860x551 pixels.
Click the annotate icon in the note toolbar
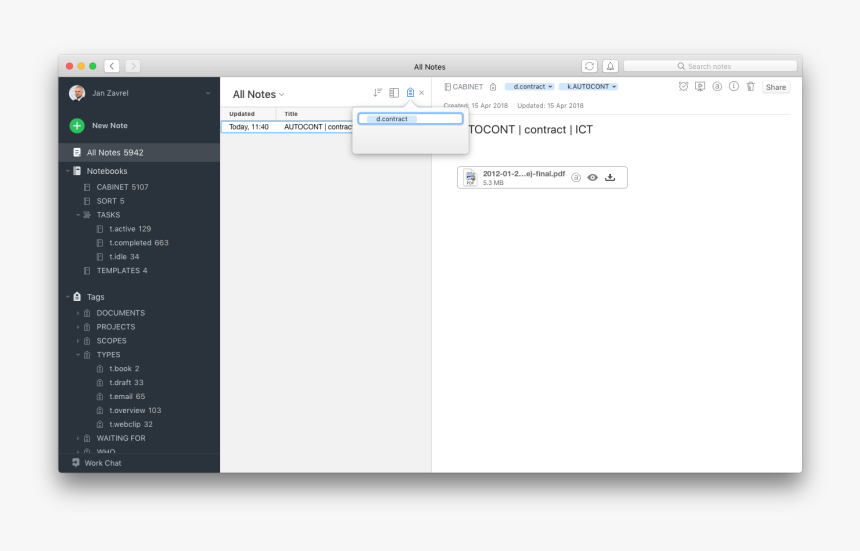(x=717, y=87)
